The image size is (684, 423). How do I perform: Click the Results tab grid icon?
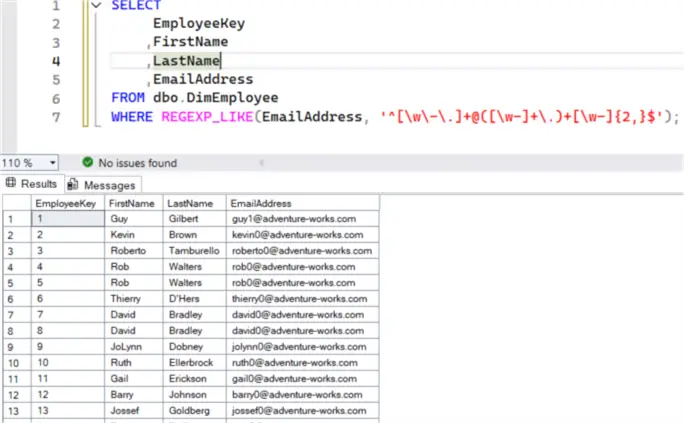(11, 184)
